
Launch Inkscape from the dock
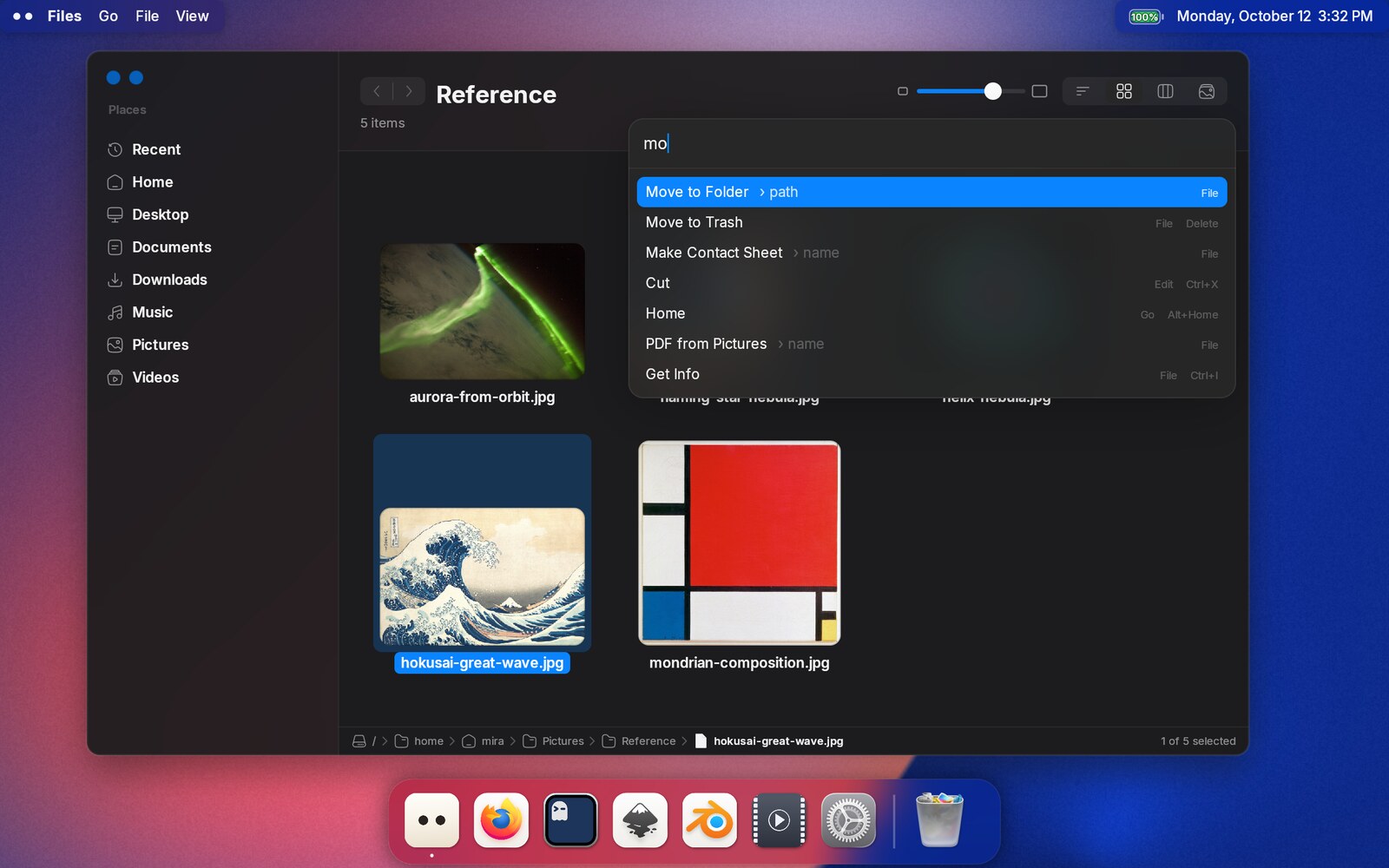click(x=640, y=820)
